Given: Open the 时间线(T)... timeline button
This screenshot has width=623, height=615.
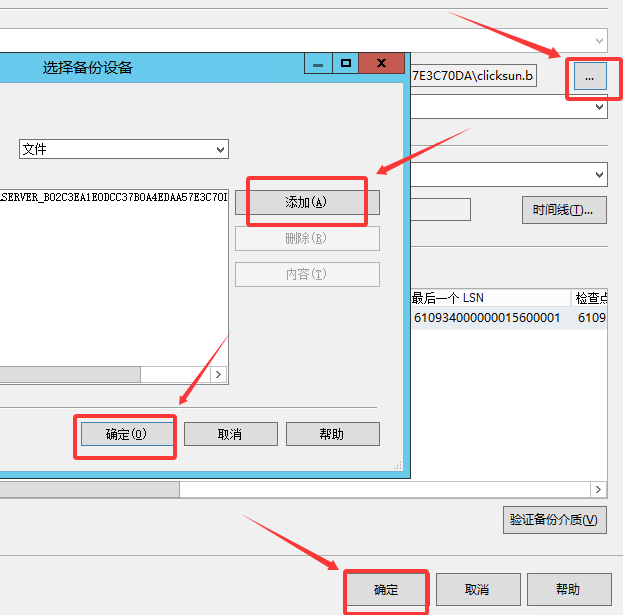Looking at the screenshot, I should (x=564, y=210).
